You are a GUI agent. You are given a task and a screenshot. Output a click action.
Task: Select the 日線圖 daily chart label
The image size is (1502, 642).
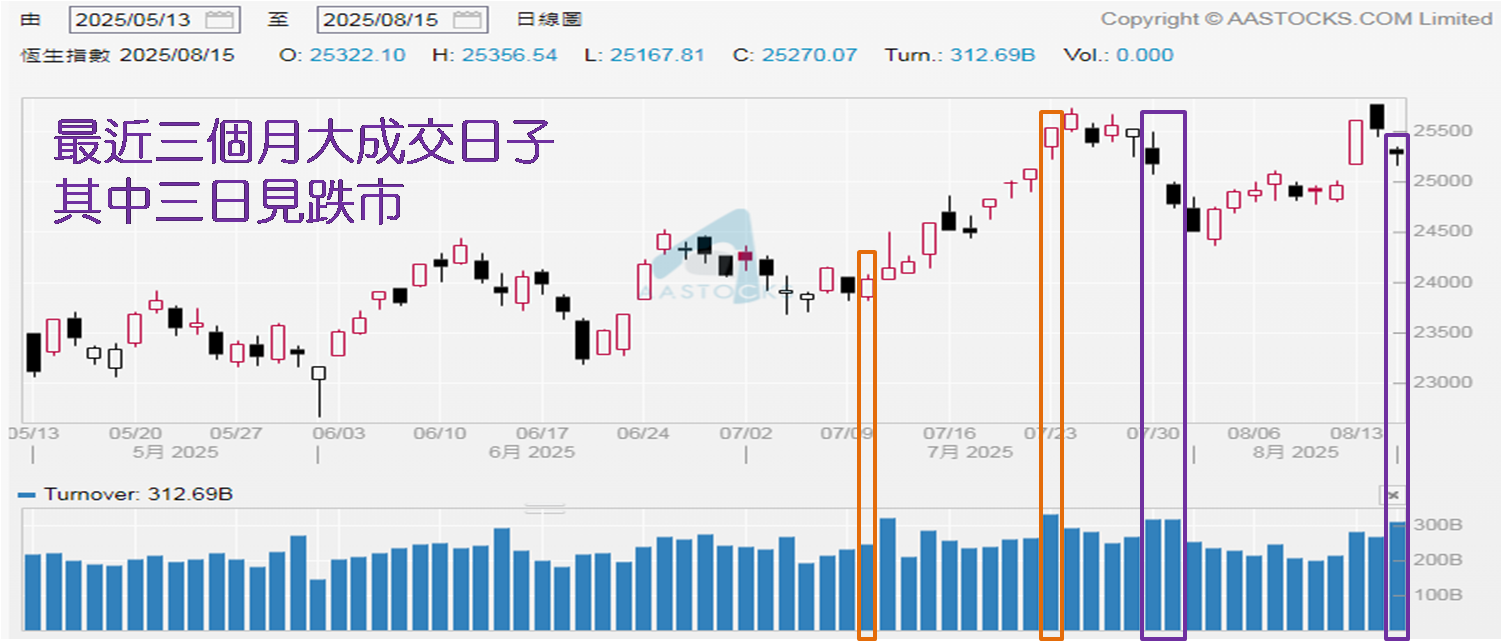pos(549,19)
